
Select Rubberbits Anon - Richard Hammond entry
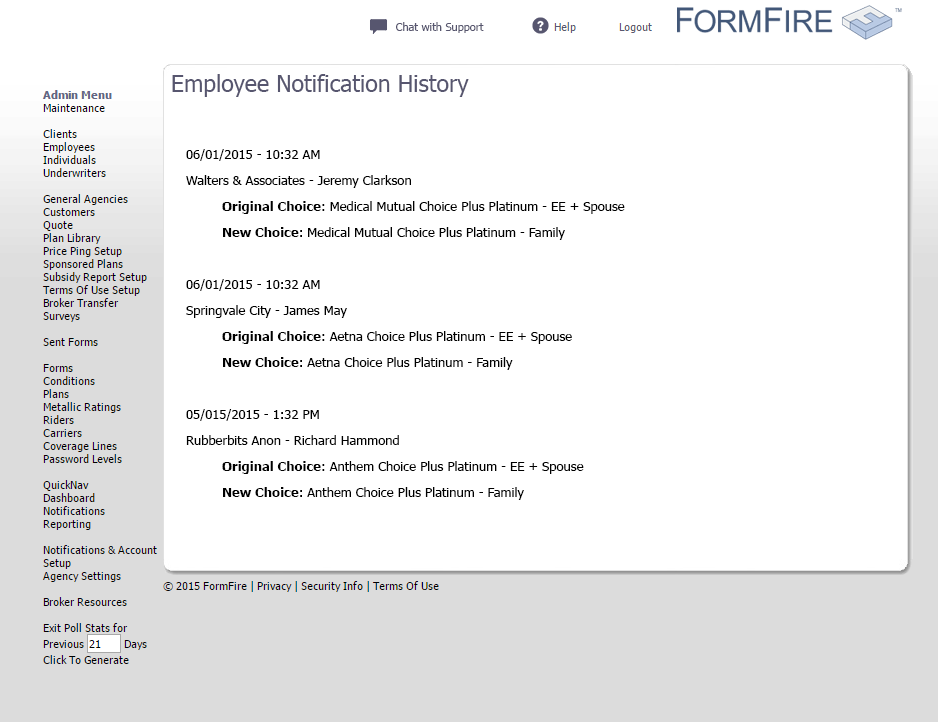[x=293, y=441]
